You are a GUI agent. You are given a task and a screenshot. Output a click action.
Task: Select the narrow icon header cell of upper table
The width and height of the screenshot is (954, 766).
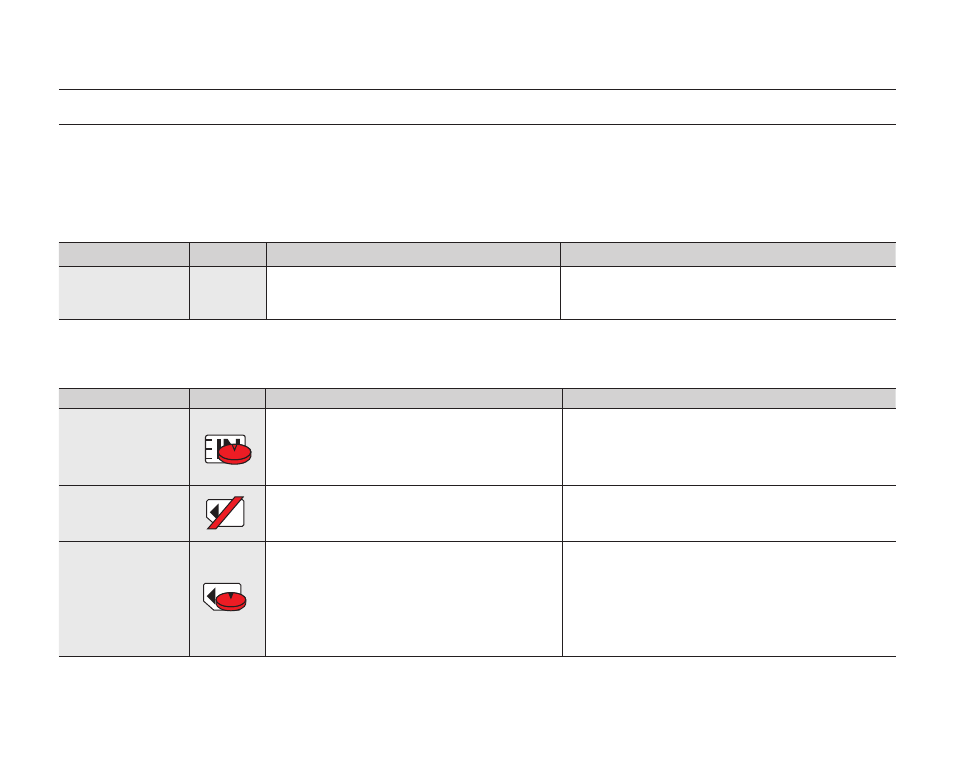(228, 254)
